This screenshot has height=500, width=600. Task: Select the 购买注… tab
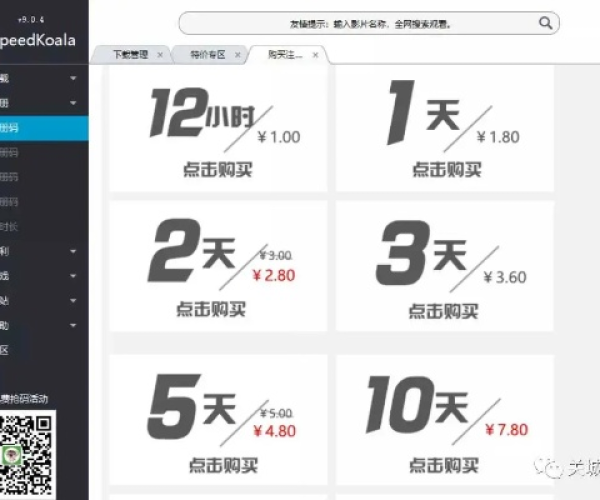pos(285,55)
